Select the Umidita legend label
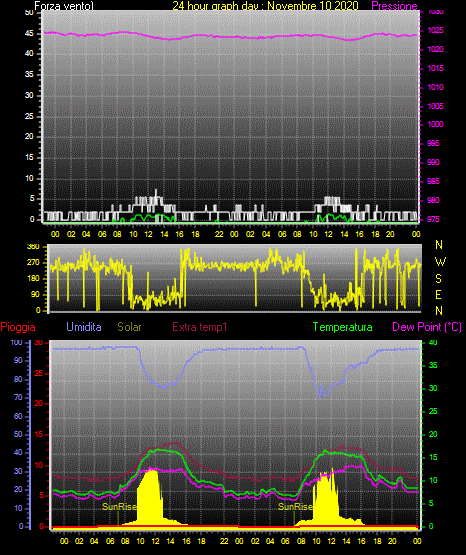This screenshot has height=555, width=466. click(84, 327)
